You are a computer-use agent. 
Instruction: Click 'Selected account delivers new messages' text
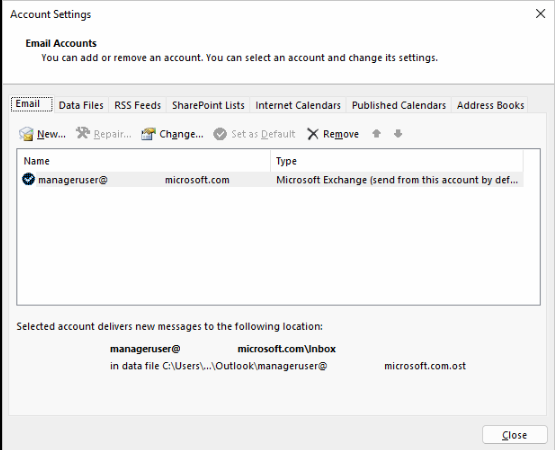(x=170, y=326)
